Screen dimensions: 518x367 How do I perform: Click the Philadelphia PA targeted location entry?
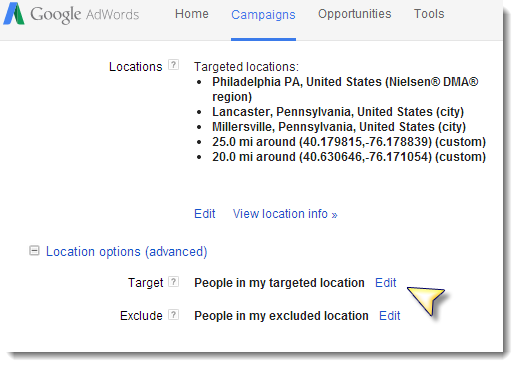point(345,89)
